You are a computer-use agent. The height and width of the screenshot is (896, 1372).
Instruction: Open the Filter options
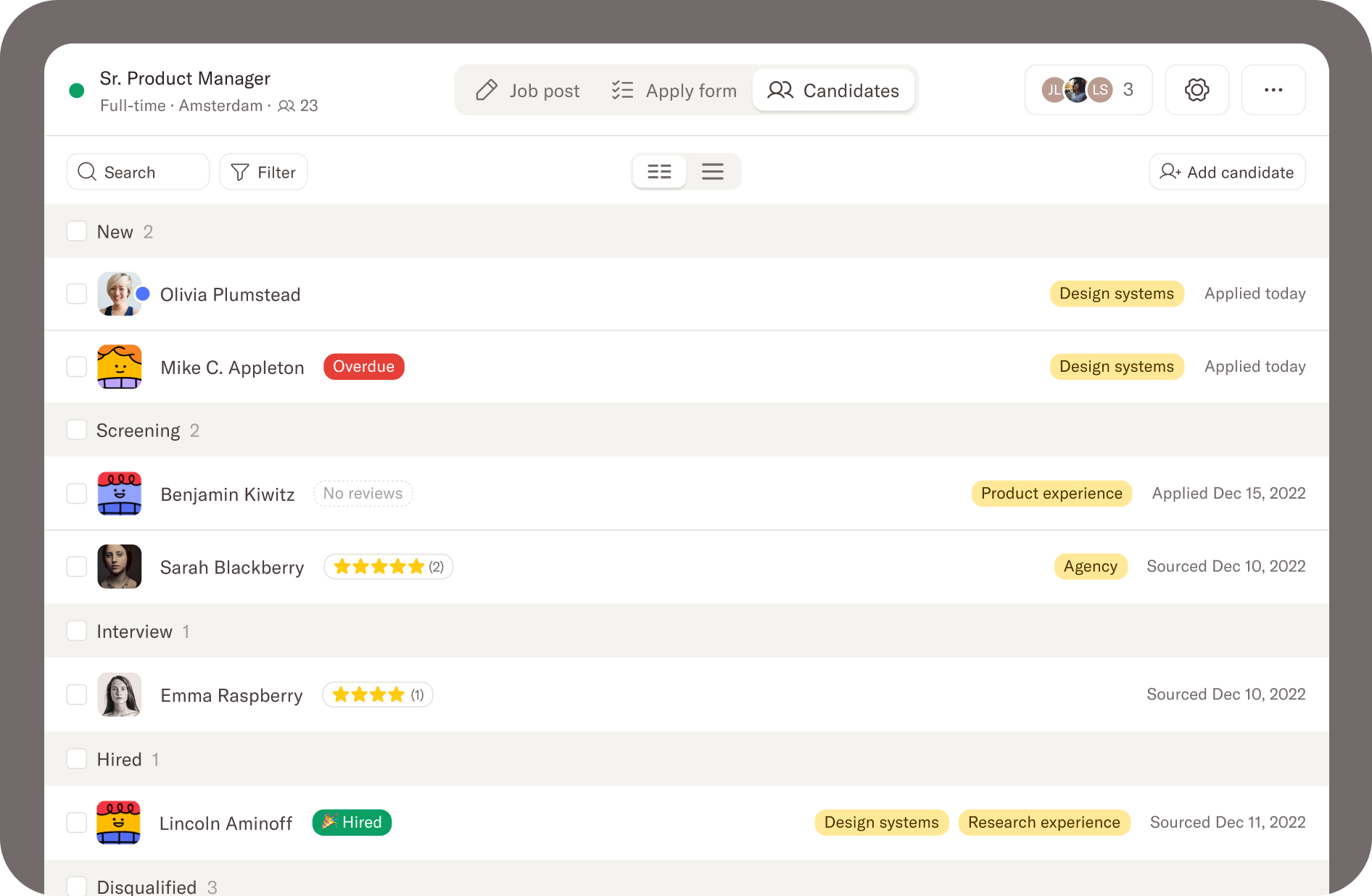(263, 172)
